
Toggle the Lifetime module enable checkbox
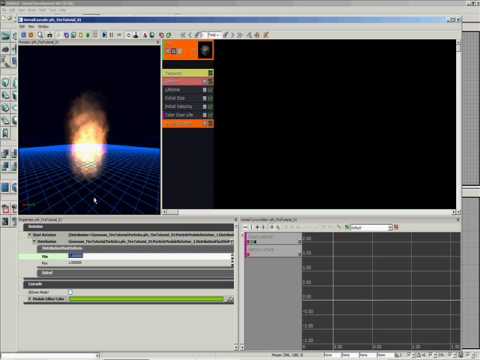pos(205,90)
